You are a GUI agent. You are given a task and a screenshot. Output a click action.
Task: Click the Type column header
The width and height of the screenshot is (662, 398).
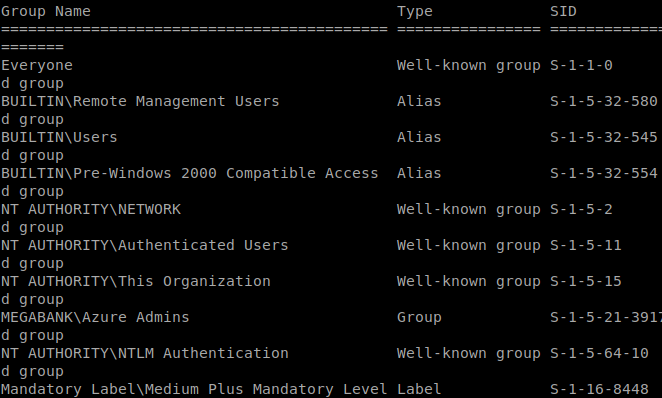coord(415,11)
